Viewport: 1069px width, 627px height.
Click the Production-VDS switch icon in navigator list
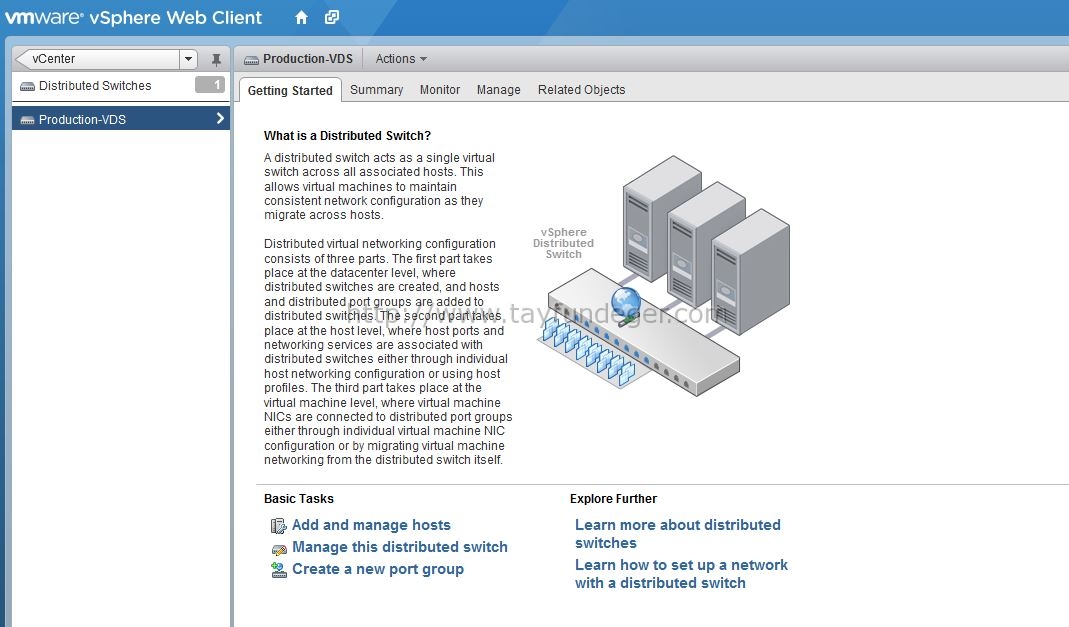27,120
